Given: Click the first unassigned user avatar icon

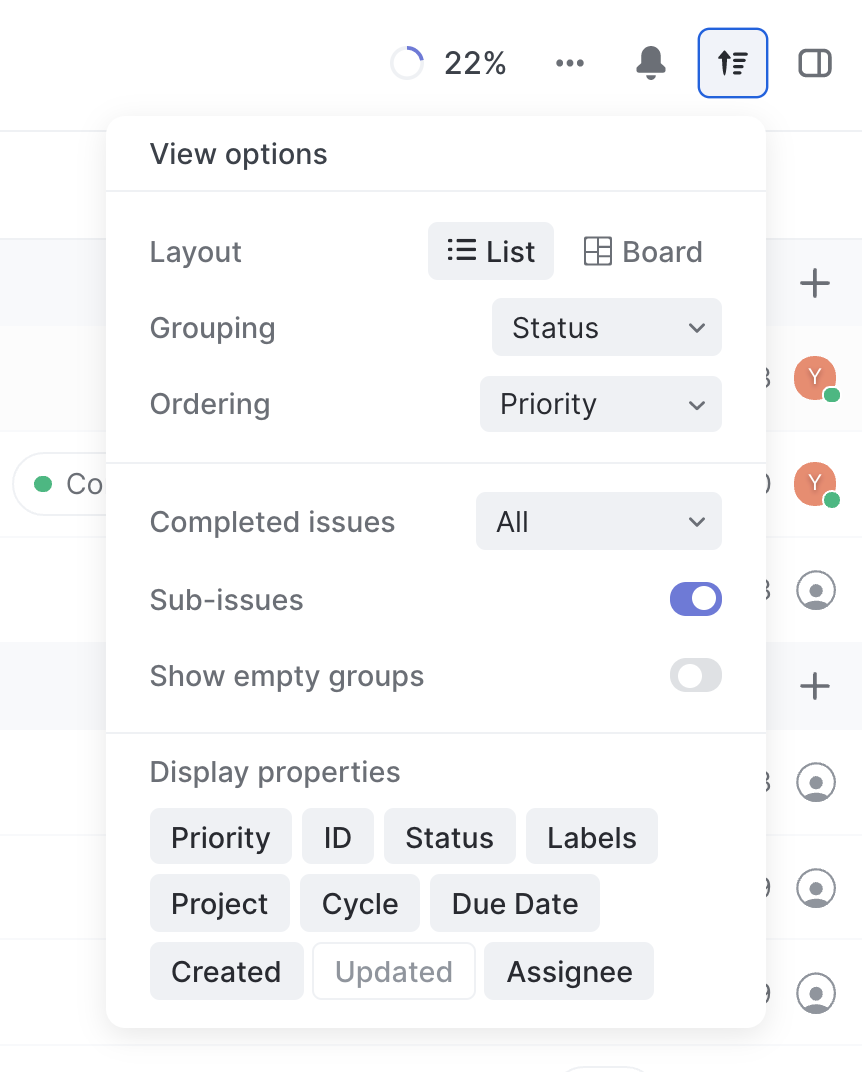Looking at the screenshot, I should pos(815,590).
